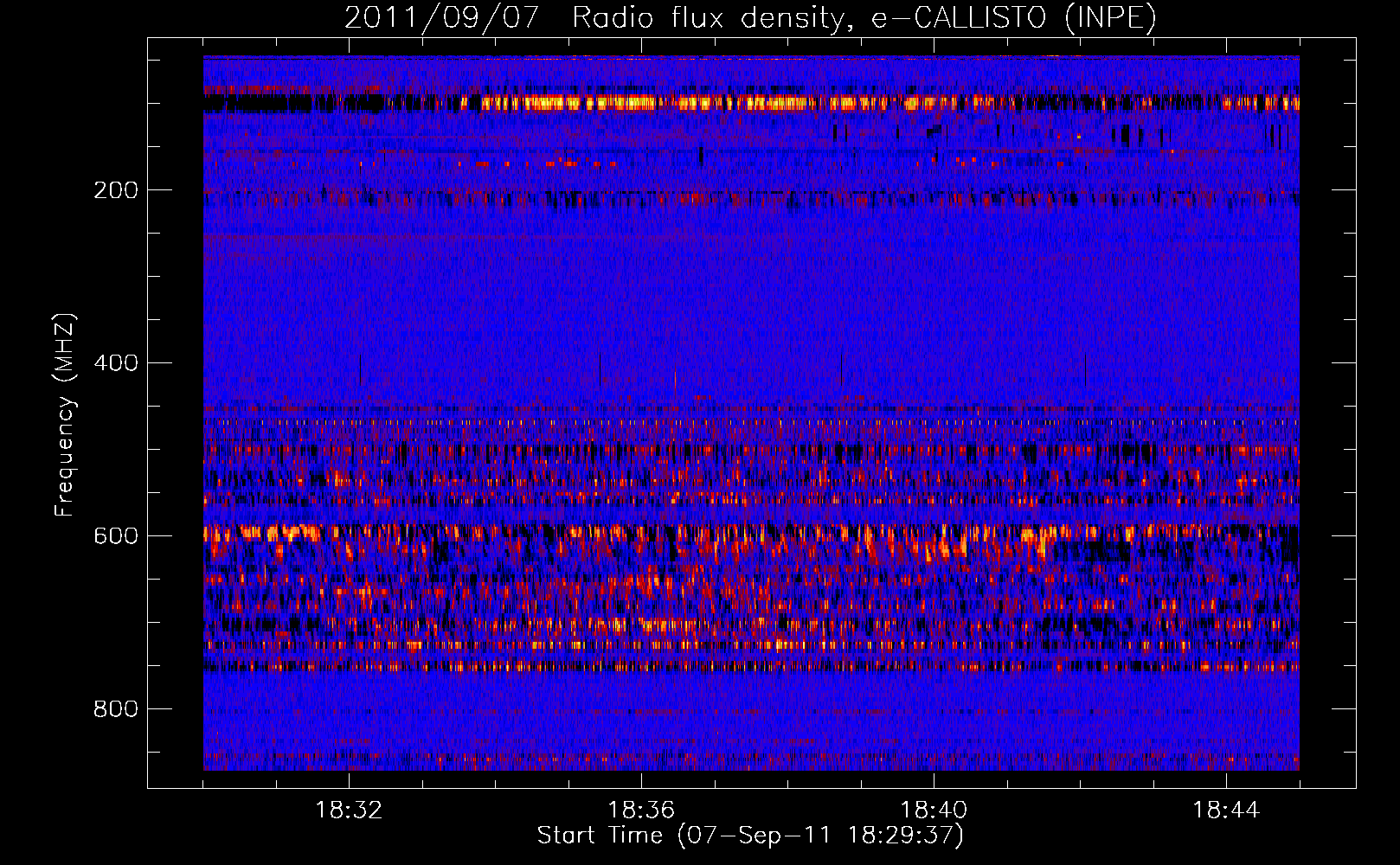Click the 800 frequency tick label
1400x865 pixels.
tap(116, 709)
